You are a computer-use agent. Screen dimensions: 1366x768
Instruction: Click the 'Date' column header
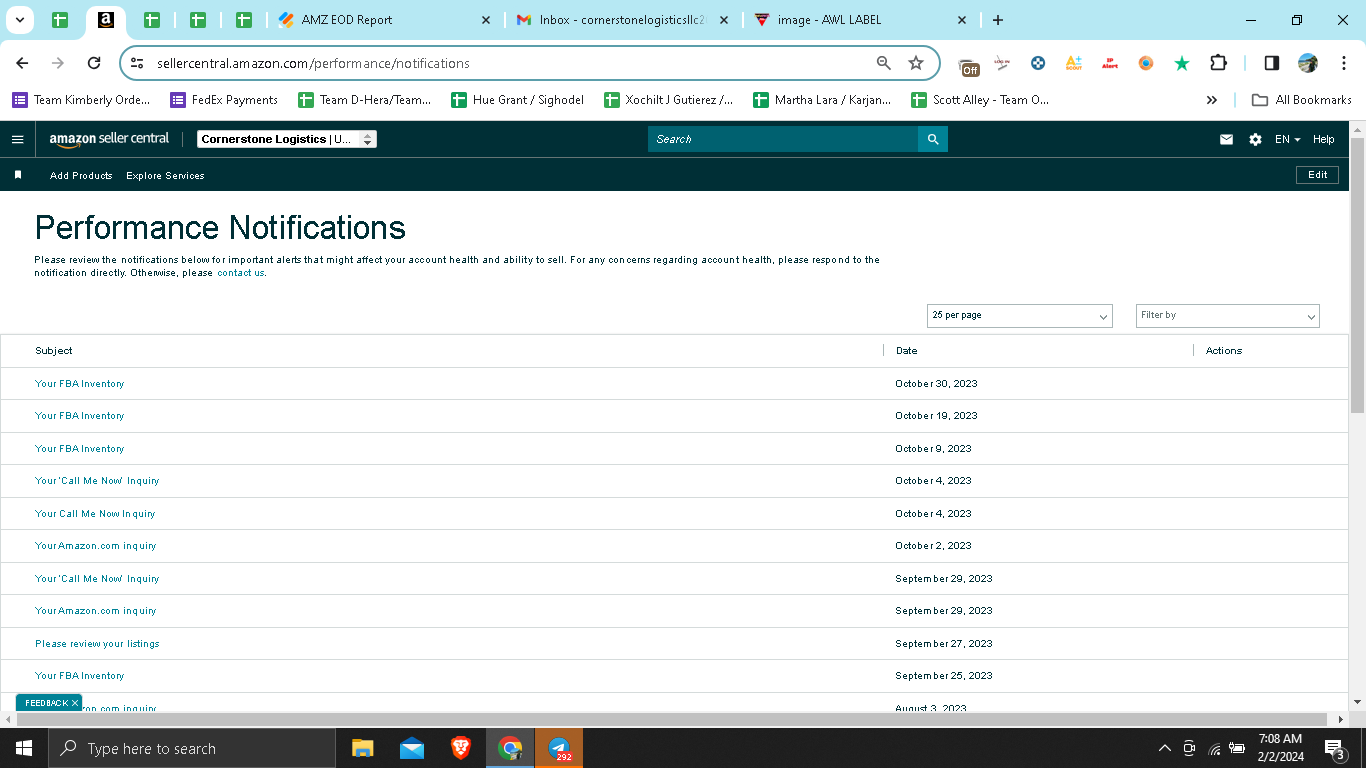(x=907, y=351)
